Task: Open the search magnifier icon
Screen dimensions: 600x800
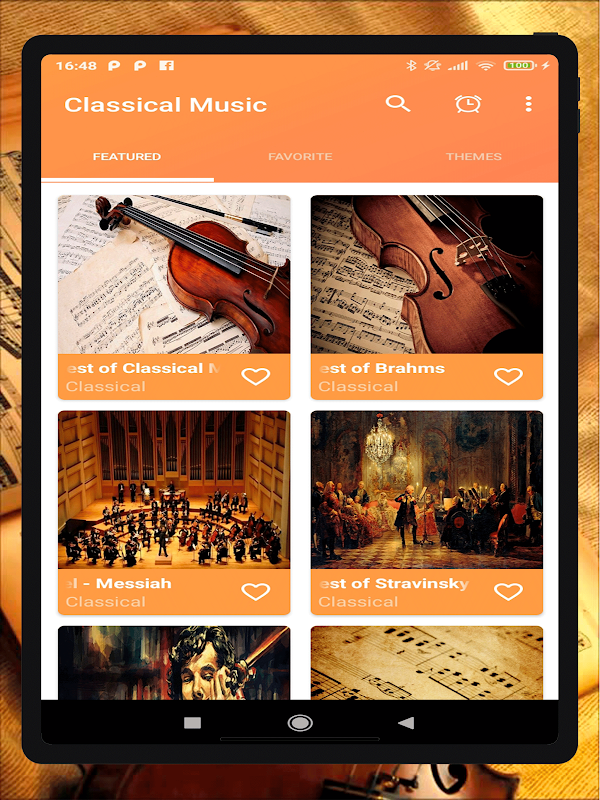Action: tap(398, 104)
